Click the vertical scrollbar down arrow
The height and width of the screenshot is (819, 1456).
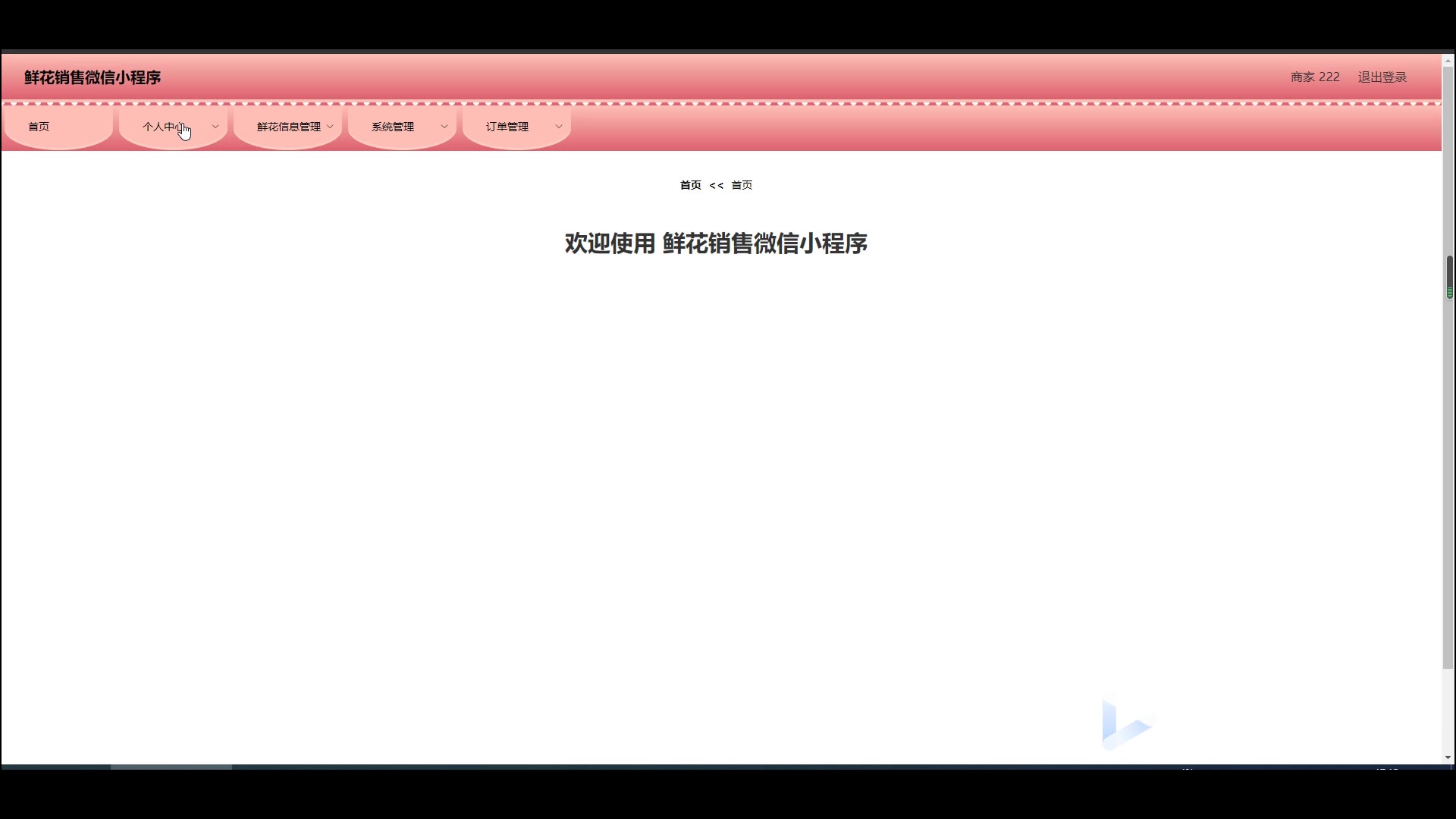[x=1448, y=757]
